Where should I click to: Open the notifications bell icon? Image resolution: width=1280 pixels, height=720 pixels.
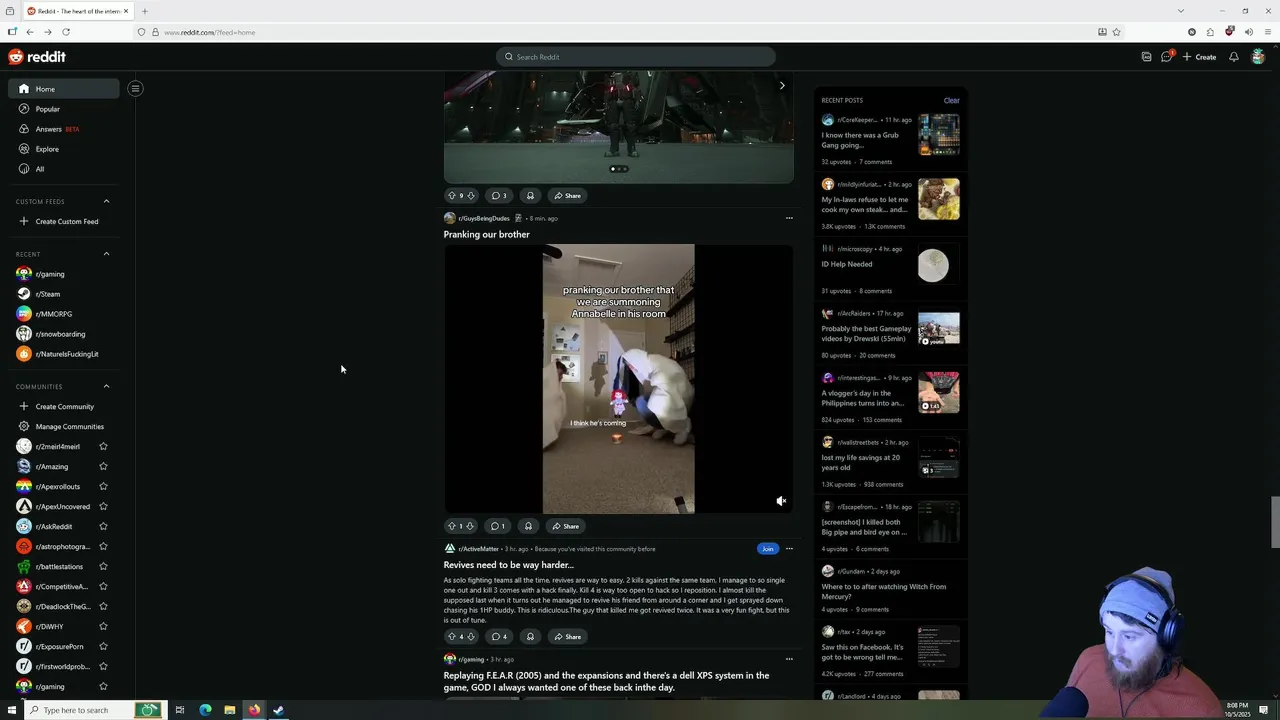(1234, 57)
